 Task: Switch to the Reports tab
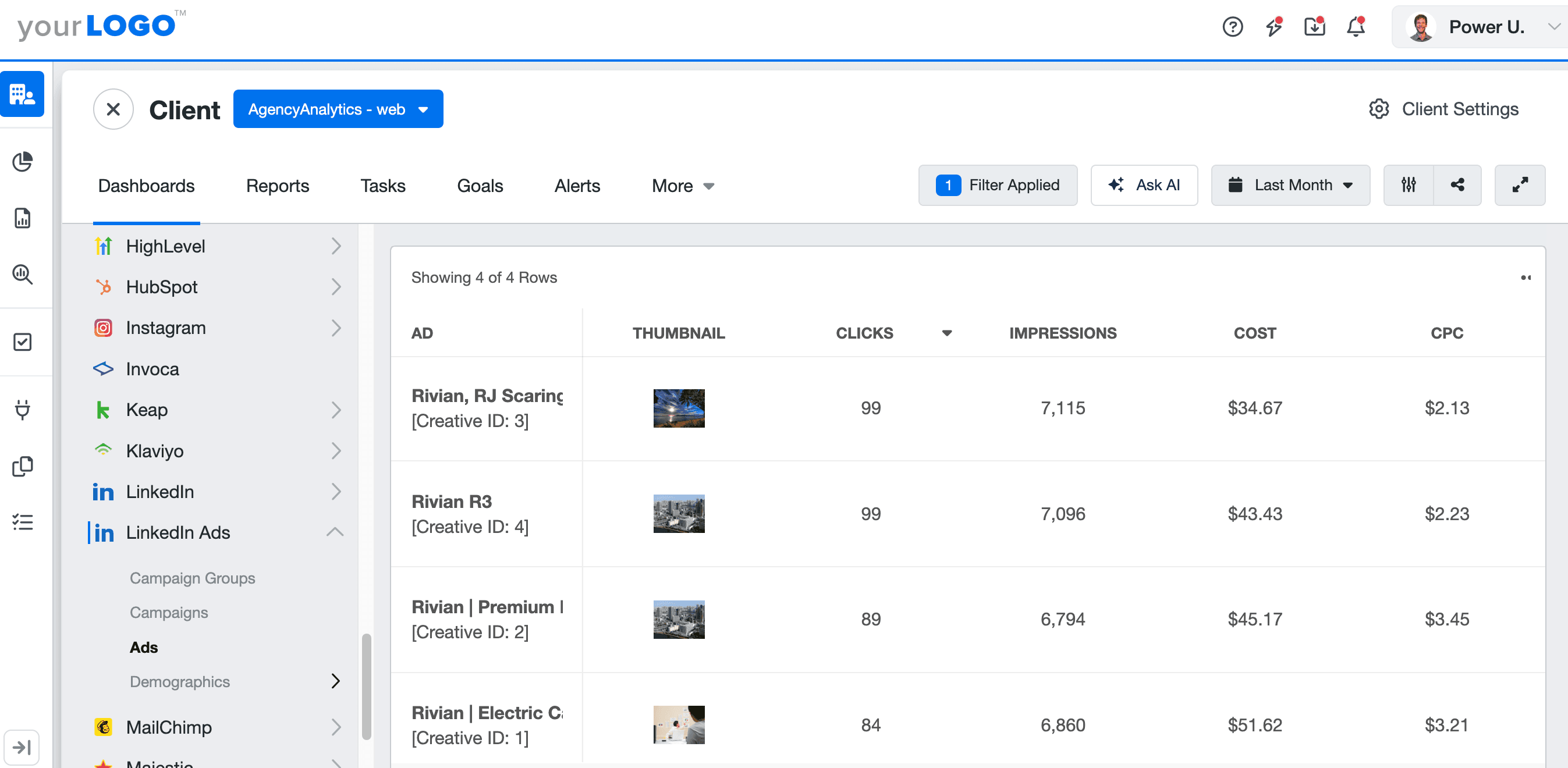[278, 186]
